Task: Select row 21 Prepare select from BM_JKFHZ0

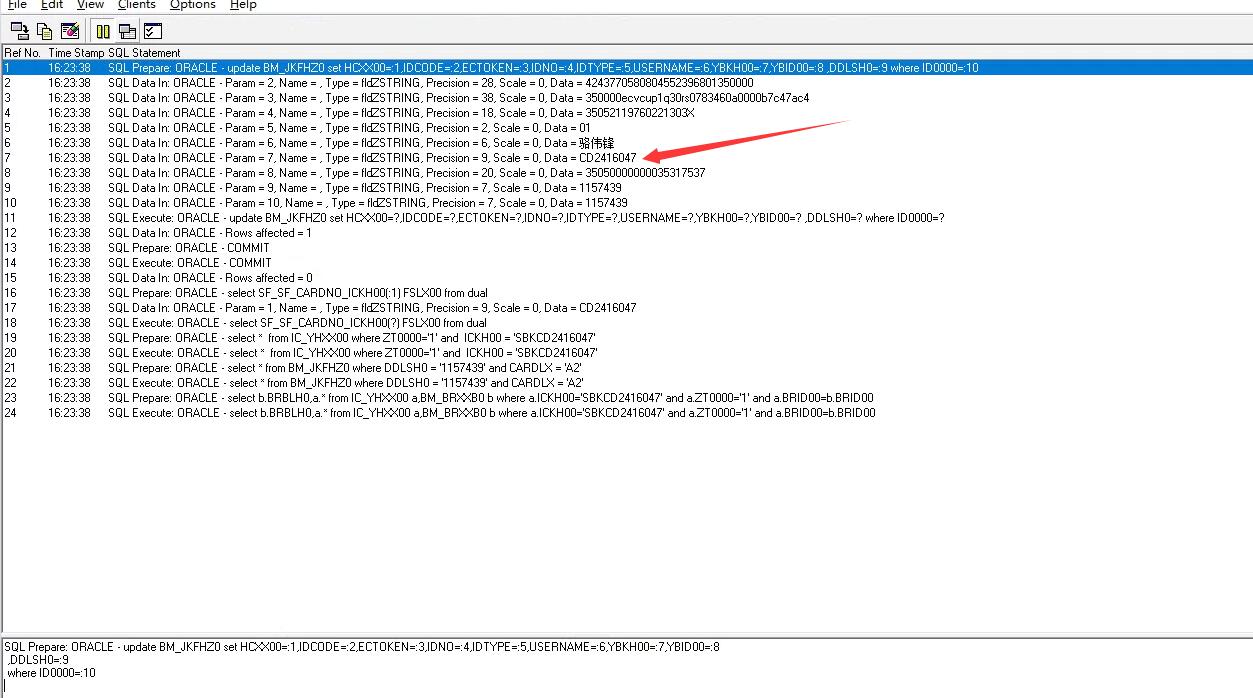Action: [x=626, y=368]
